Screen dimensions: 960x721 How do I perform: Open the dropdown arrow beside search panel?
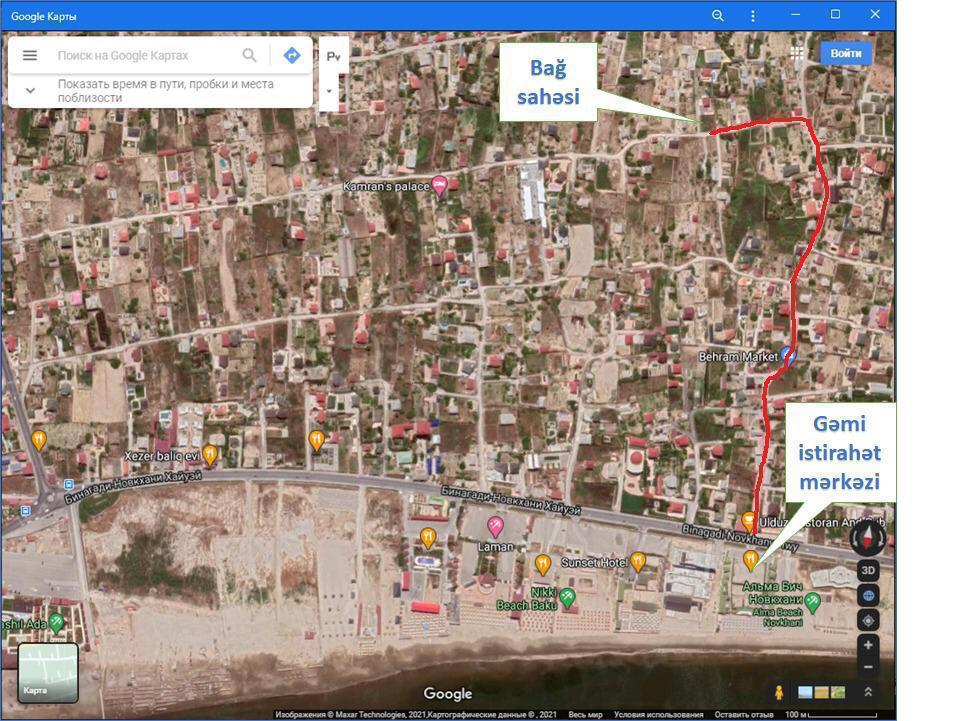[329, 91]
